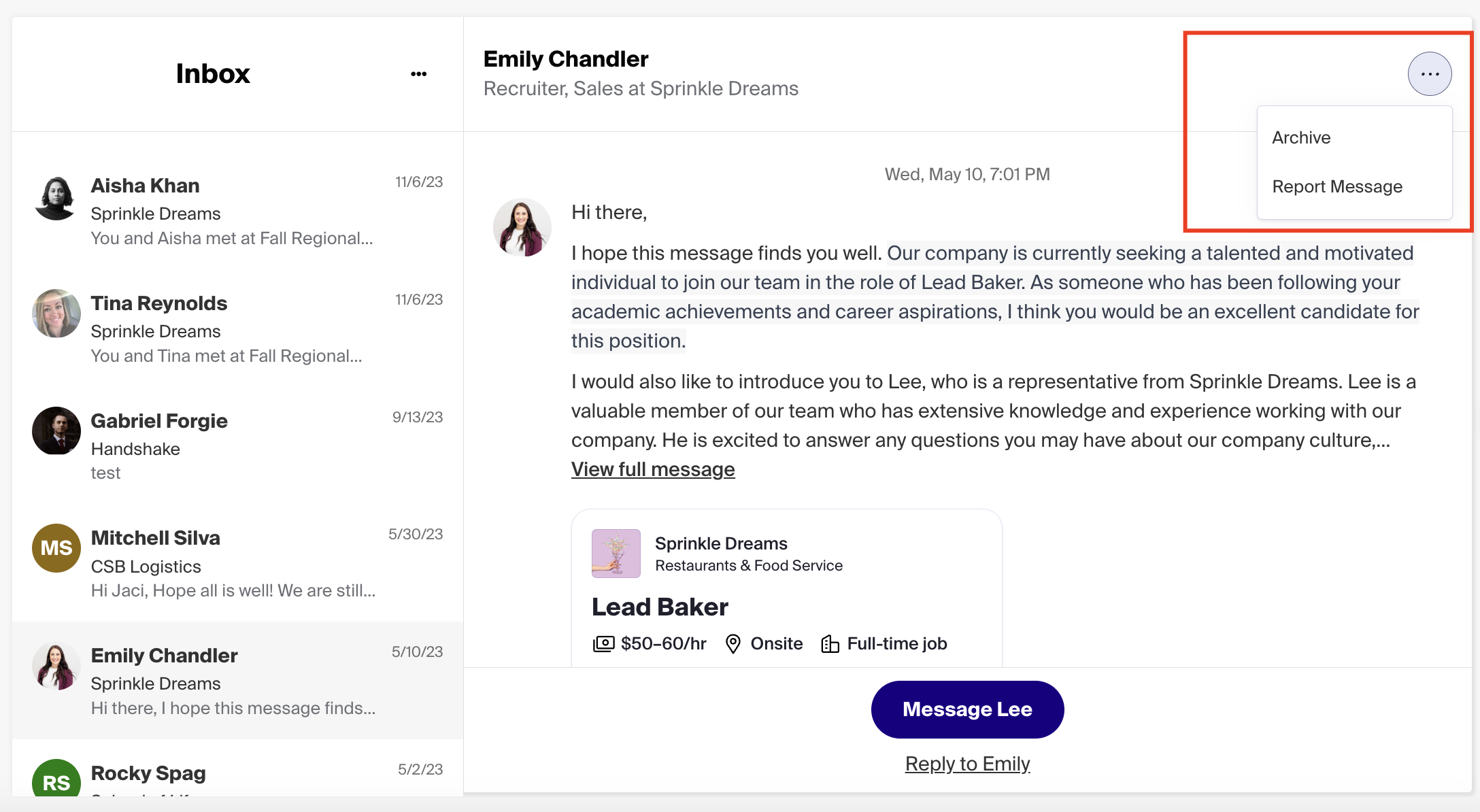This screenshot has width=1480, height=812.
Task: Click Emily Chandler's profile photo in the message
Action: point(522,227)
